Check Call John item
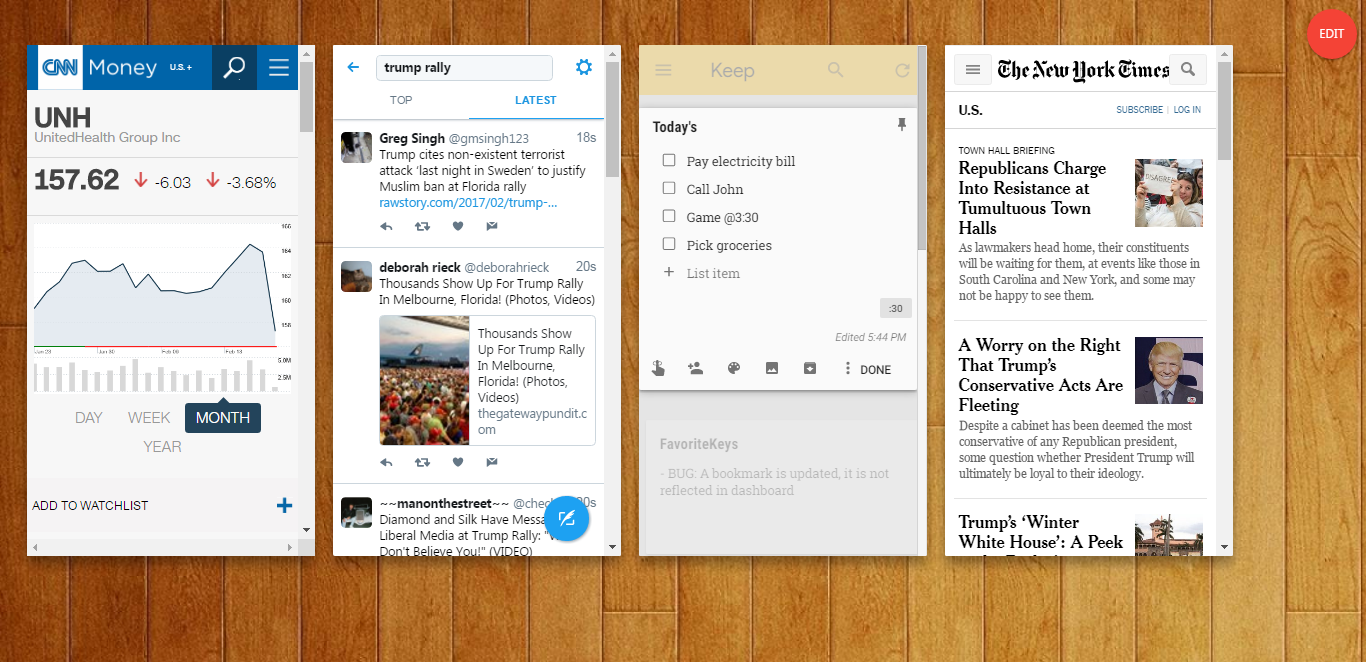Screen dimensions: 1366x662 pyautogui.click(x=669, y=188)
